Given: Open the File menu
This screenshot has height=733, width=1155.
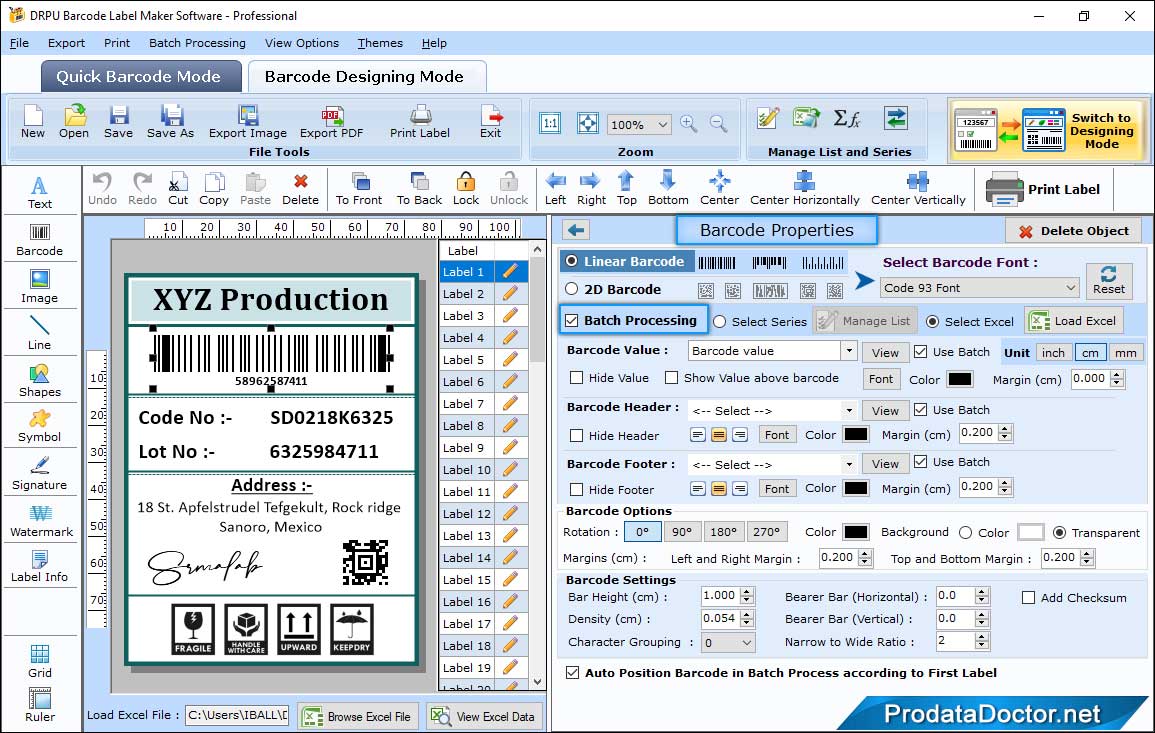Looking at the screenshot, I should click(19, 43).
